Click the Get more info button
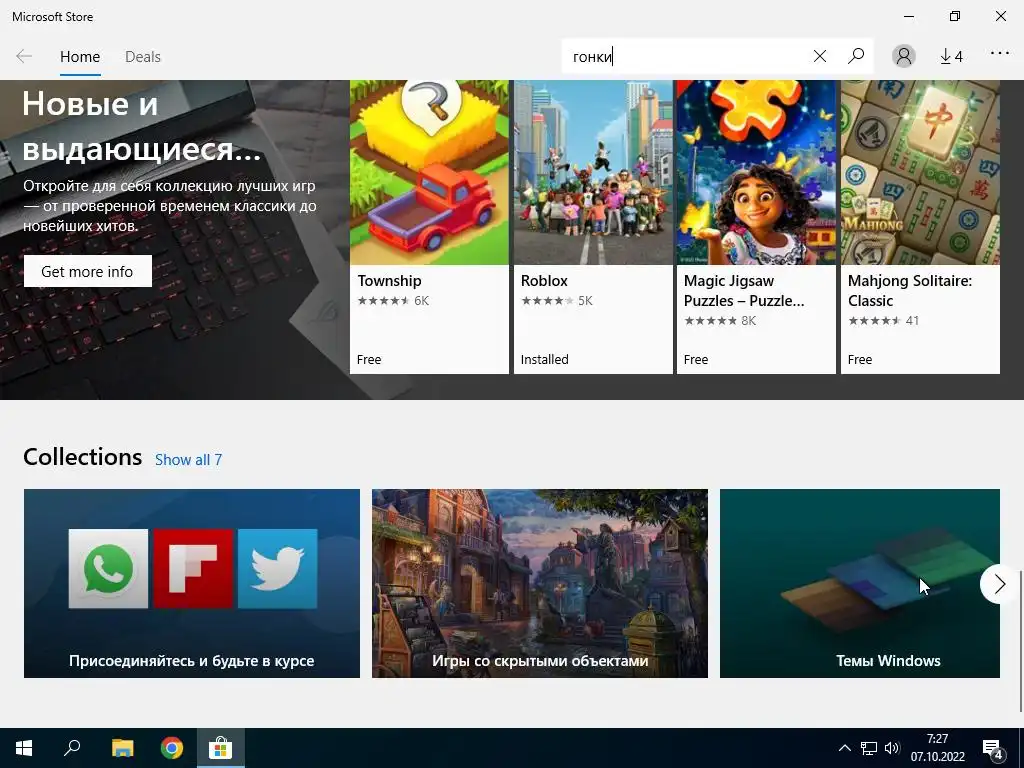The width and height of the screenshot is (1024, 768). (88, 271)
